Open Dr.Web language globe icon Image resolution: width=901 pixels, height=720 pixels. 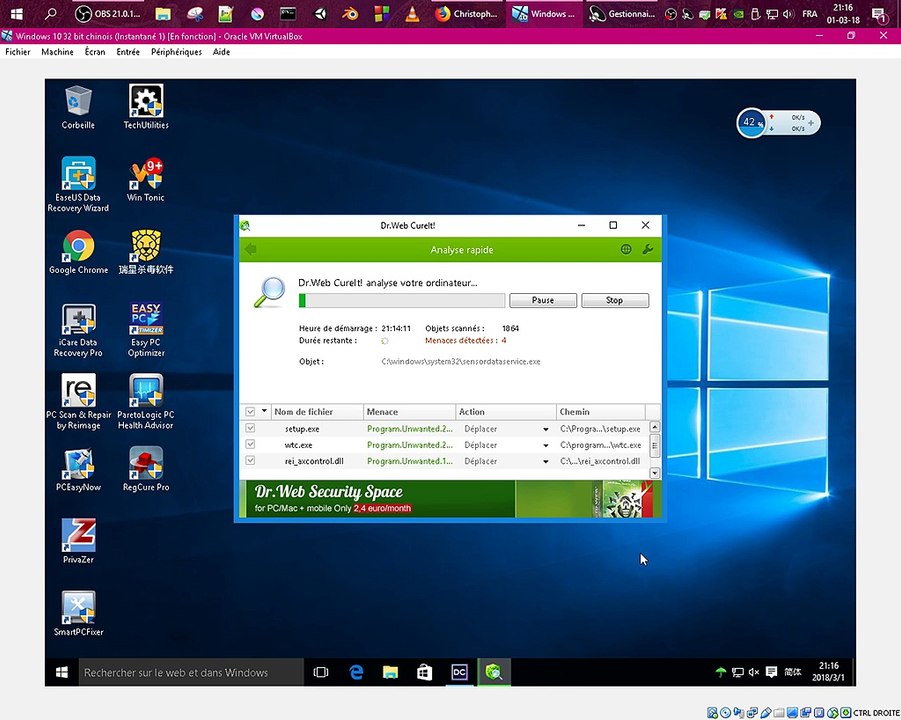click(626, 249)
